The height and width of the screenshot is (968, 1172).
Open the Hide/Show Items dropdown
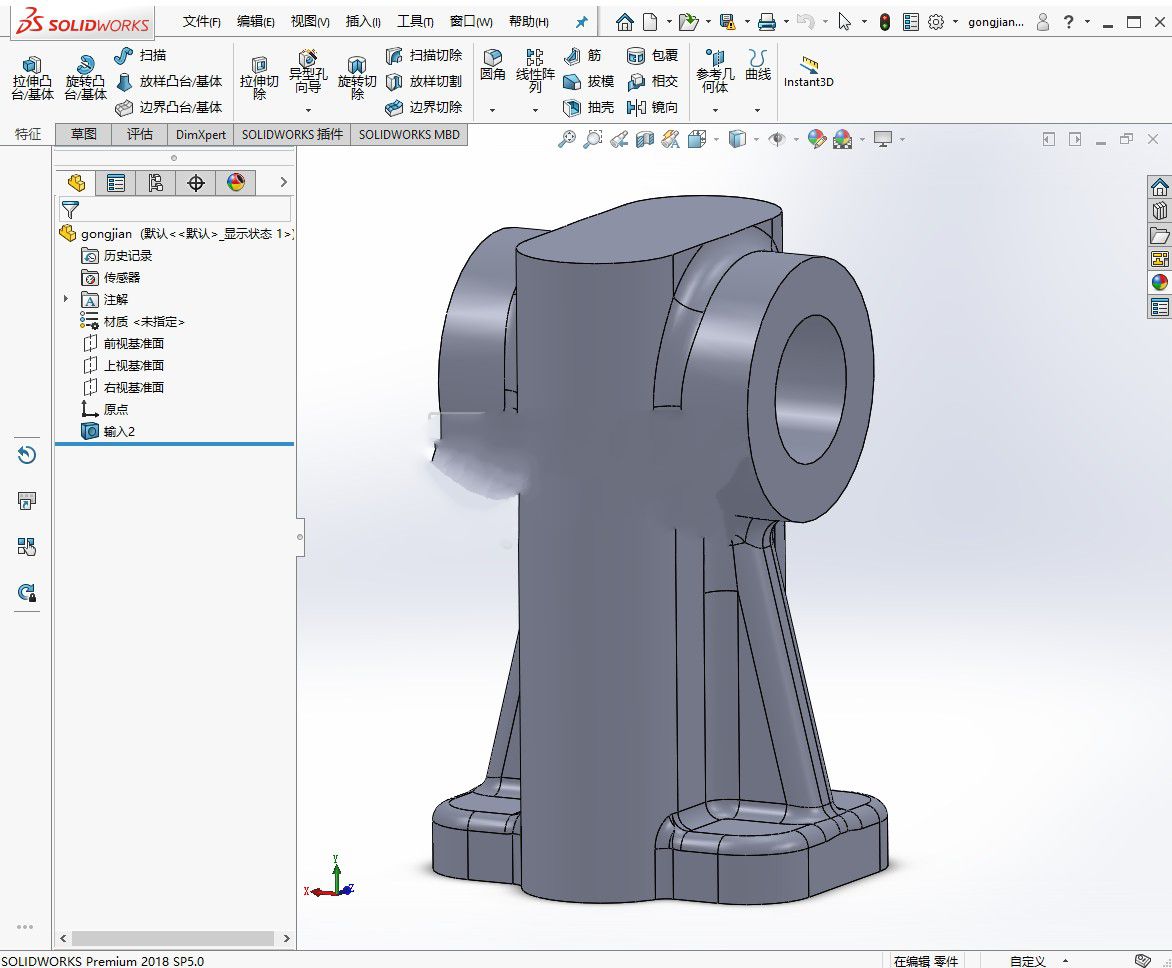(x=795, y=140)
